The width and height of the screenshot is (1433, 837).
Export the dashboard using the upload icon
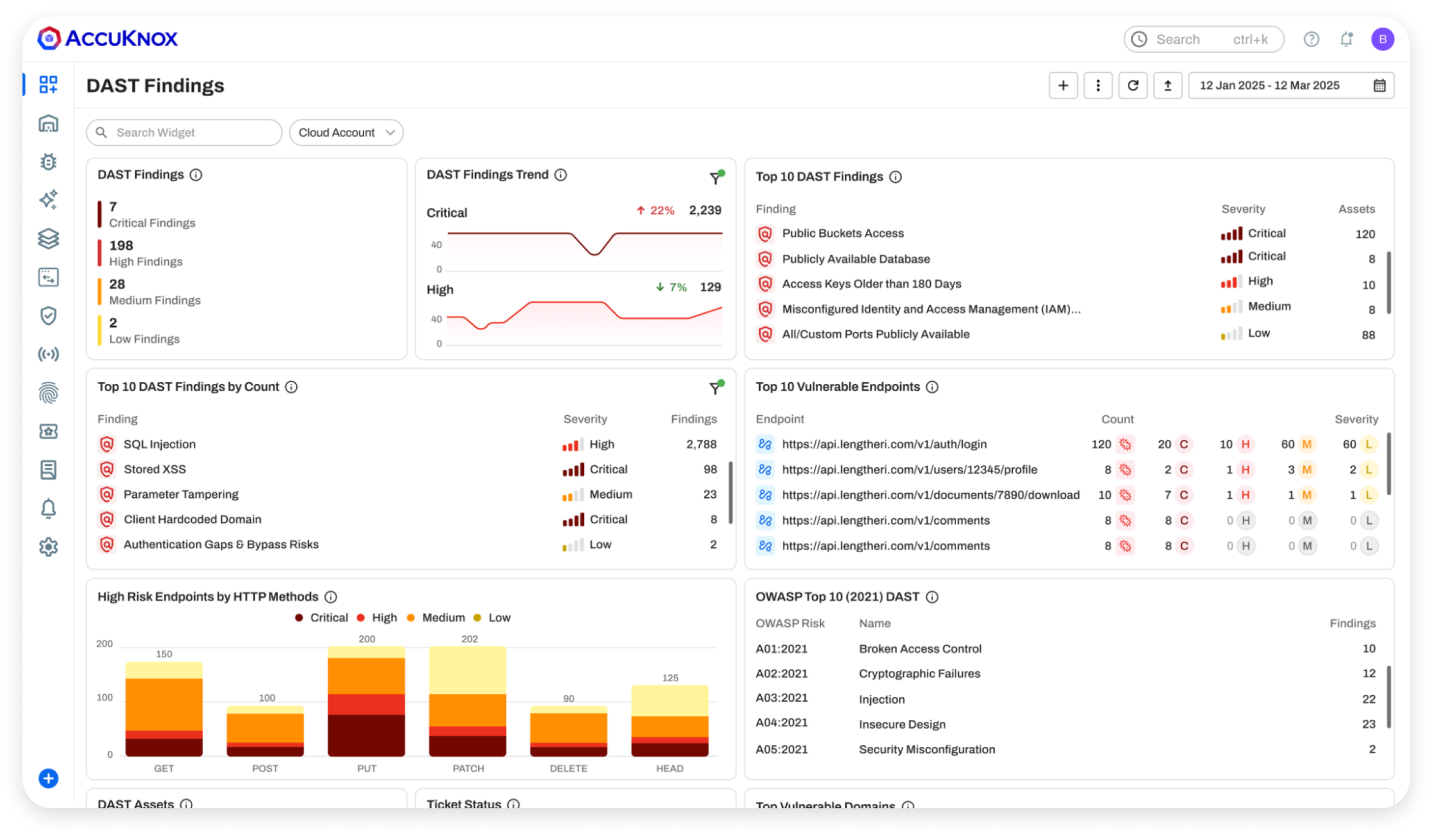point(1167,85)
